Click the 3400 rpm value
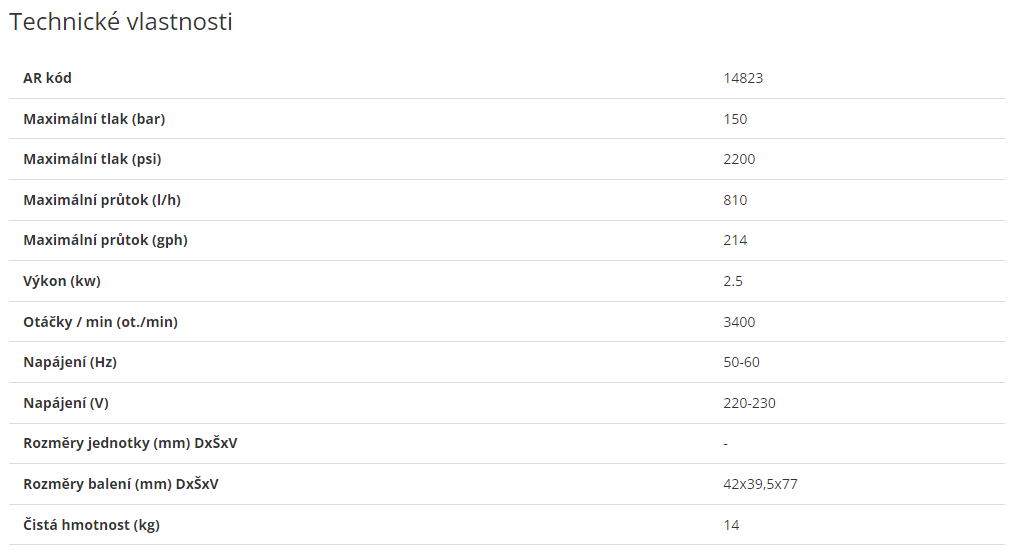Screen dimensions: 1018x554 coord(739,322)
